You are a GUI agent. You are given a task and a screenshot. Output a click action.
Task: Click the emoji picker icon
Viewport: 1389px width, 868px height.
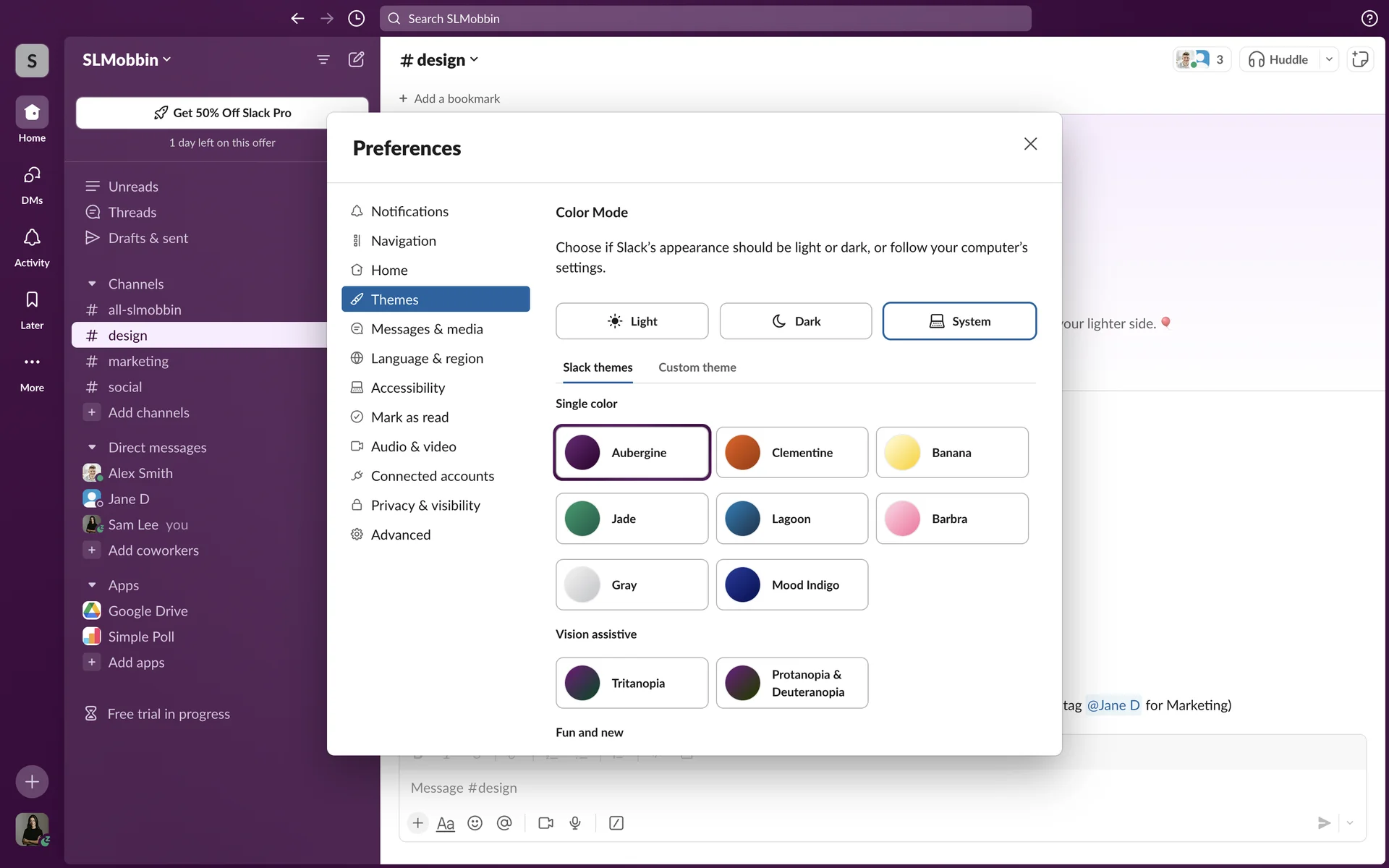click(x=475, y=823)
